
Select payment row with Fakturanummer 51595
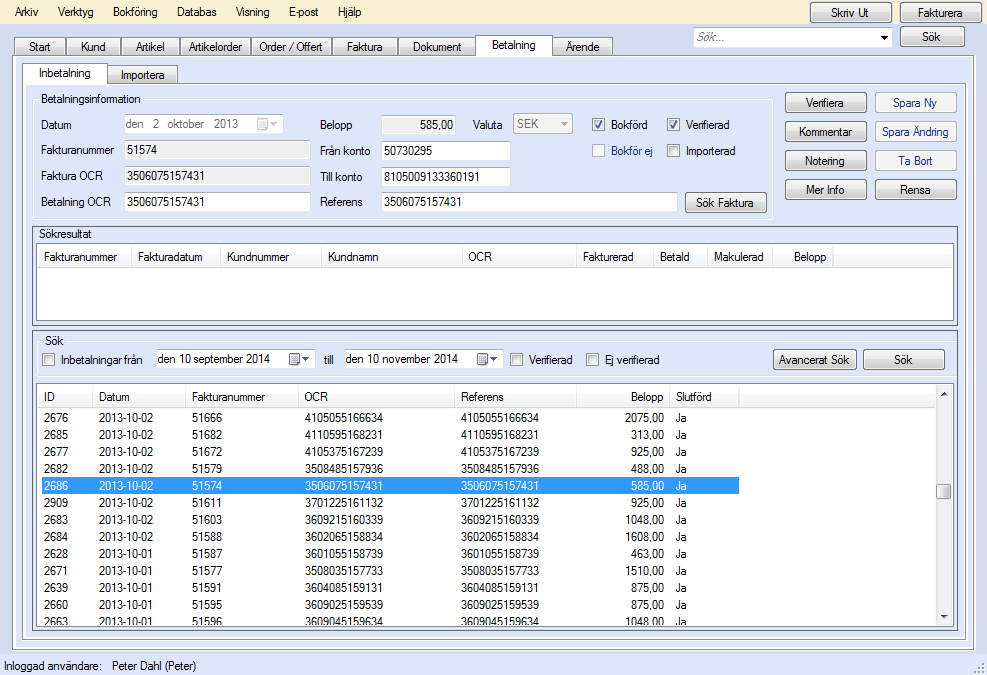pos(390,605)
